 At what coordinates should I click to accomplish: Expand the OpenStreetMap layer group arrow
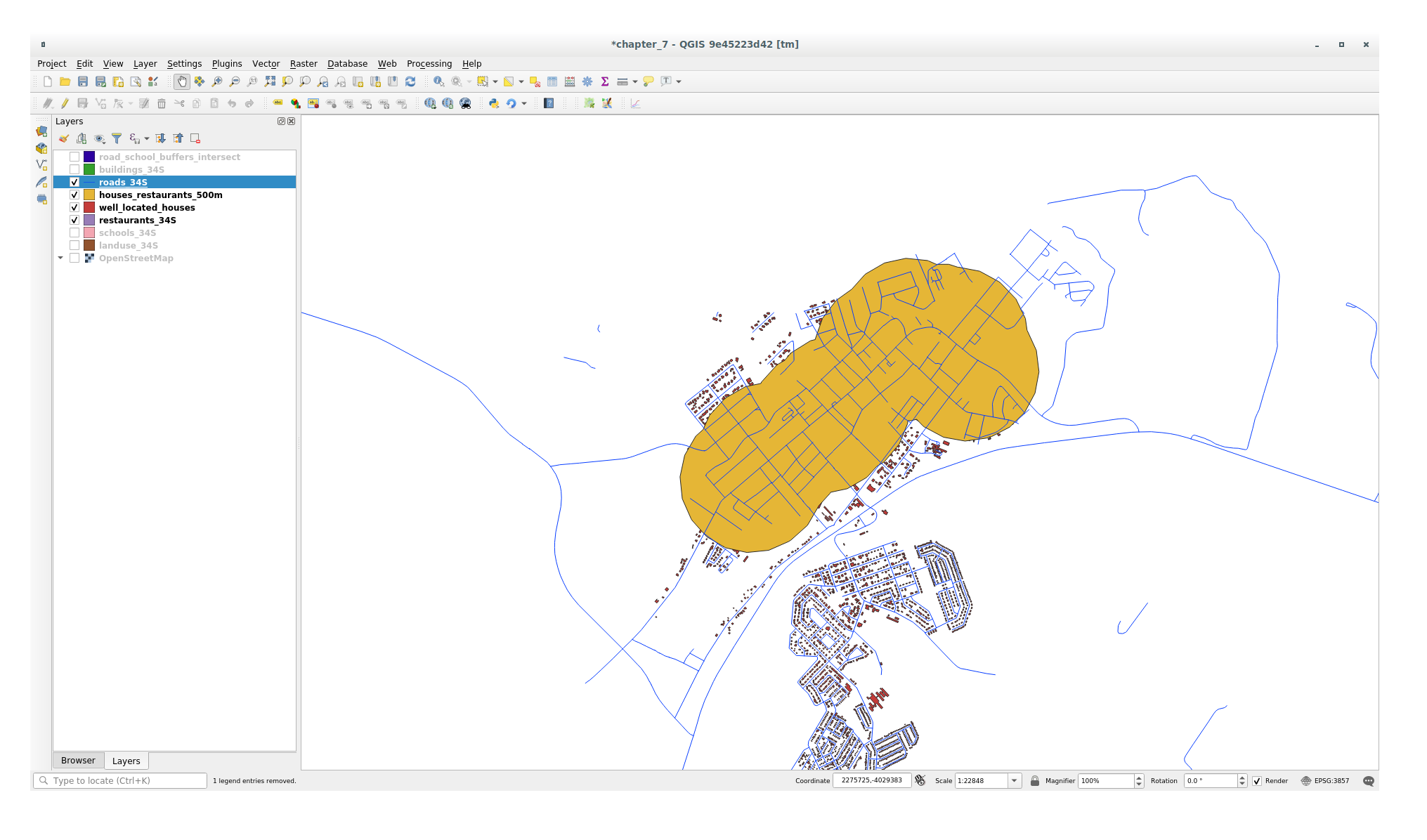tap(60, 258)
